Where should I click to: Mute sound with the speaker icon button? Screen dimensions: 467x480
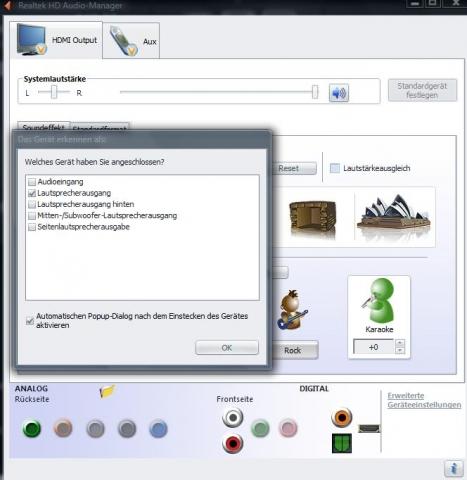(x=339, y=93)
